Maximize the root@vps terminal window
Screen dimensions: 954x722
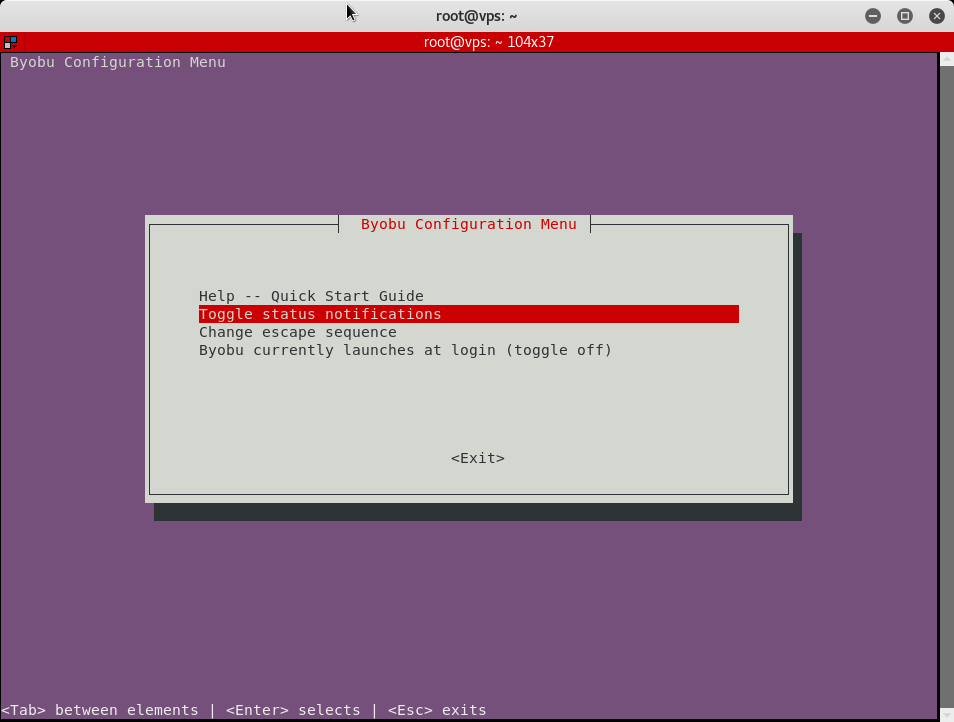(905, 16)
